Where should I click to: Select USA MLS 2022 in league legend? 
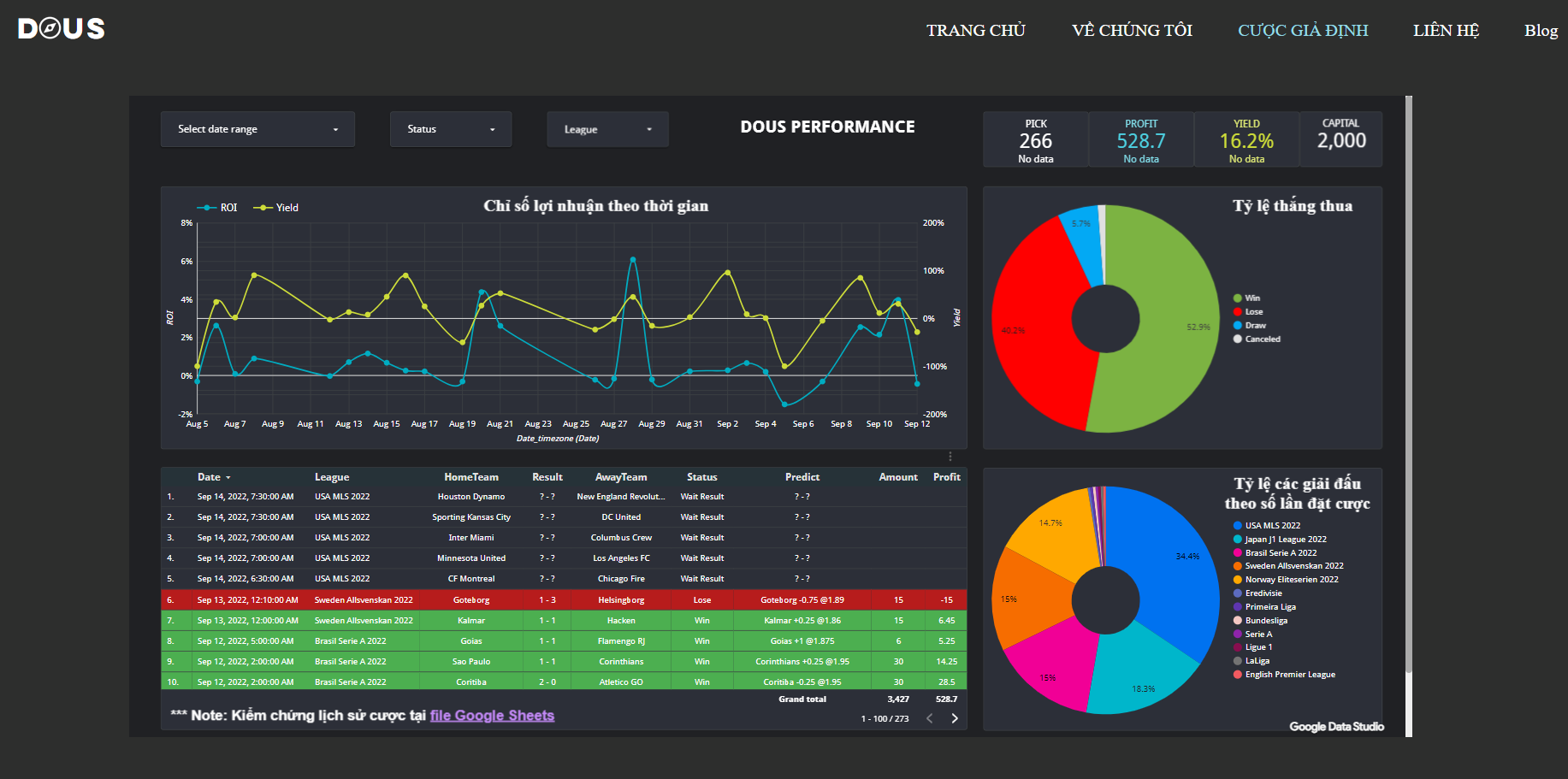[x=1267, y=526]
